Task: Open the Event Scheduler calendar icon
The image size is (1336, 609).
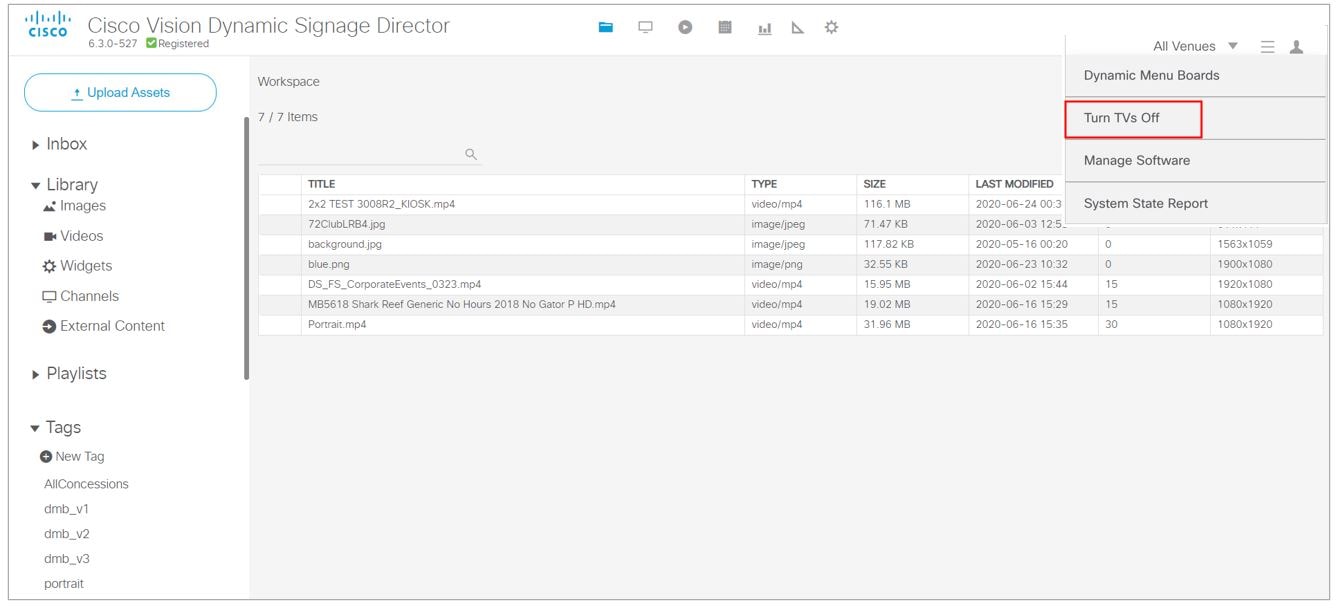Action: click(x=724, y=27)
